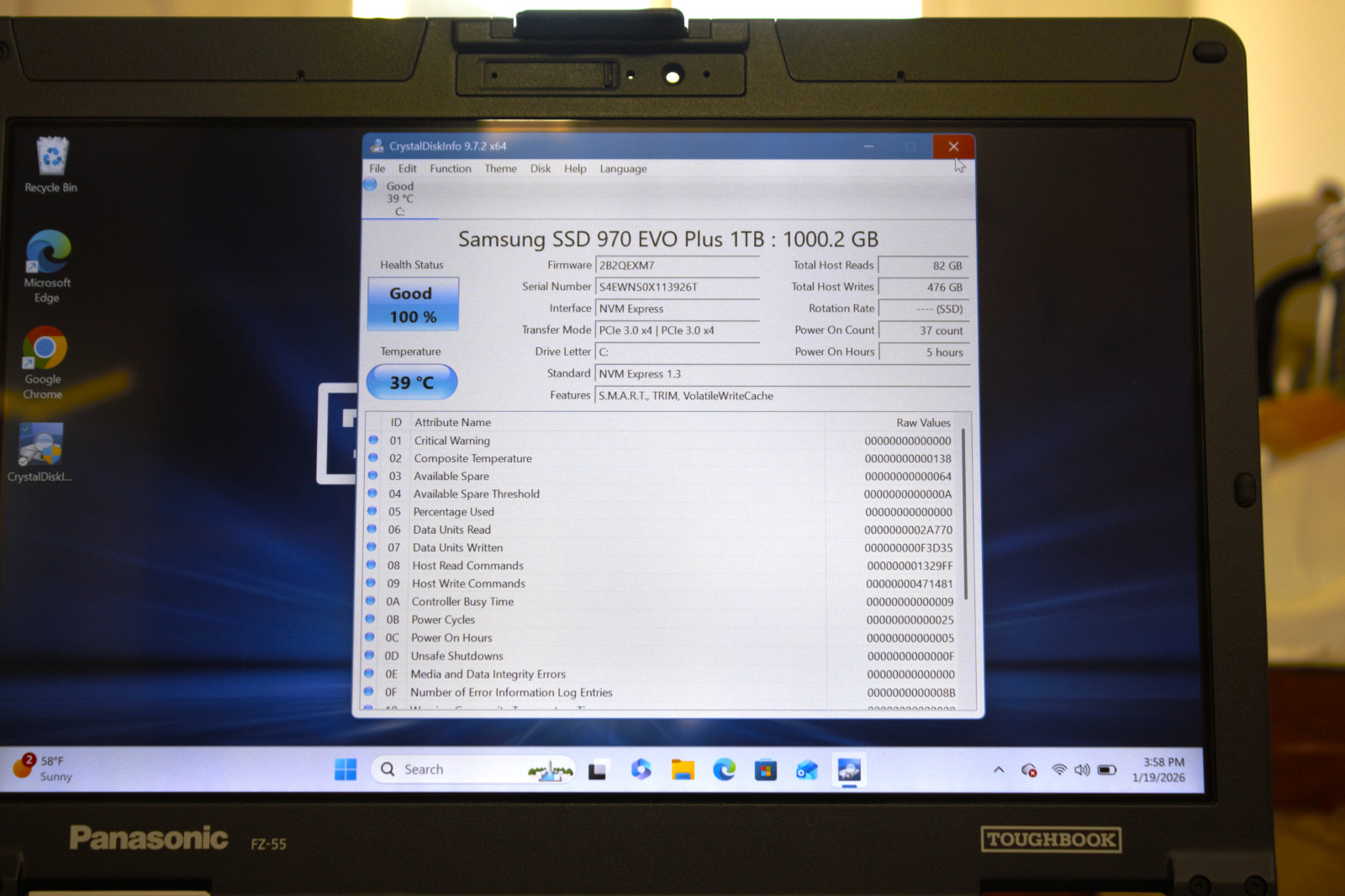
Task: Open the Function menu
Action: click(451, 169)
